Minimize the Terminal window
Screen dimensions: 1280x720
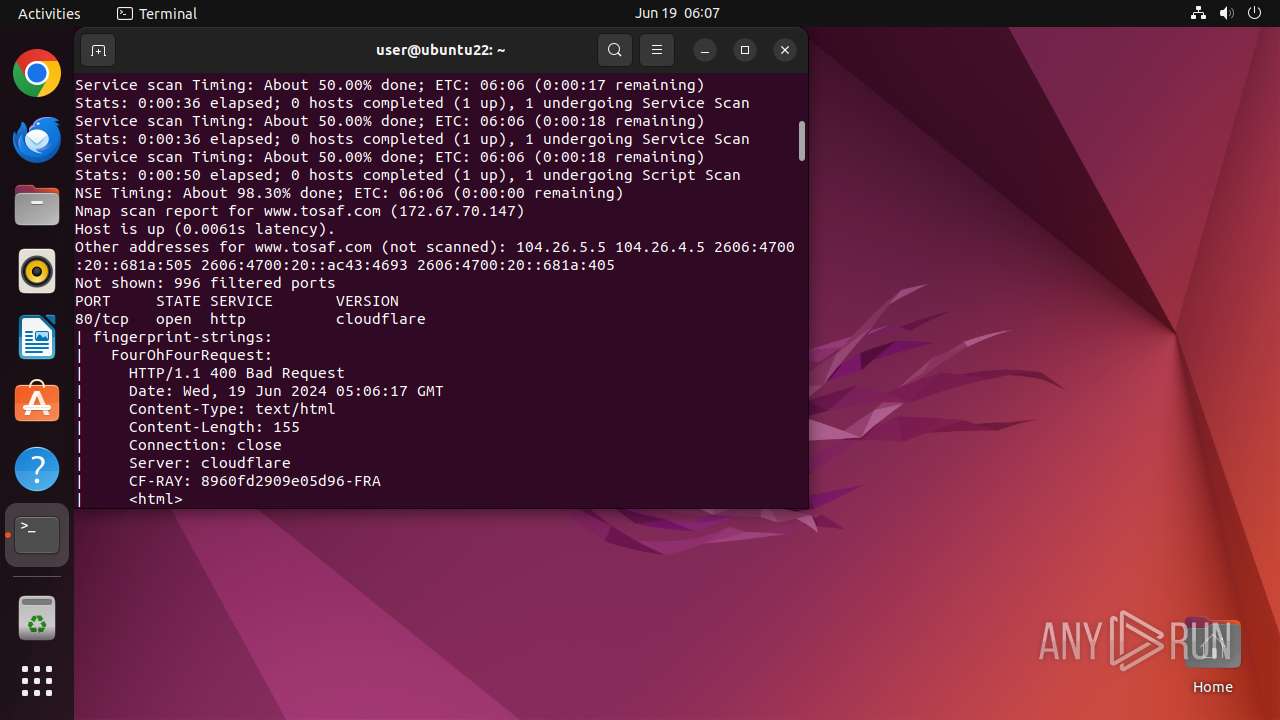(x=705, y=50)
